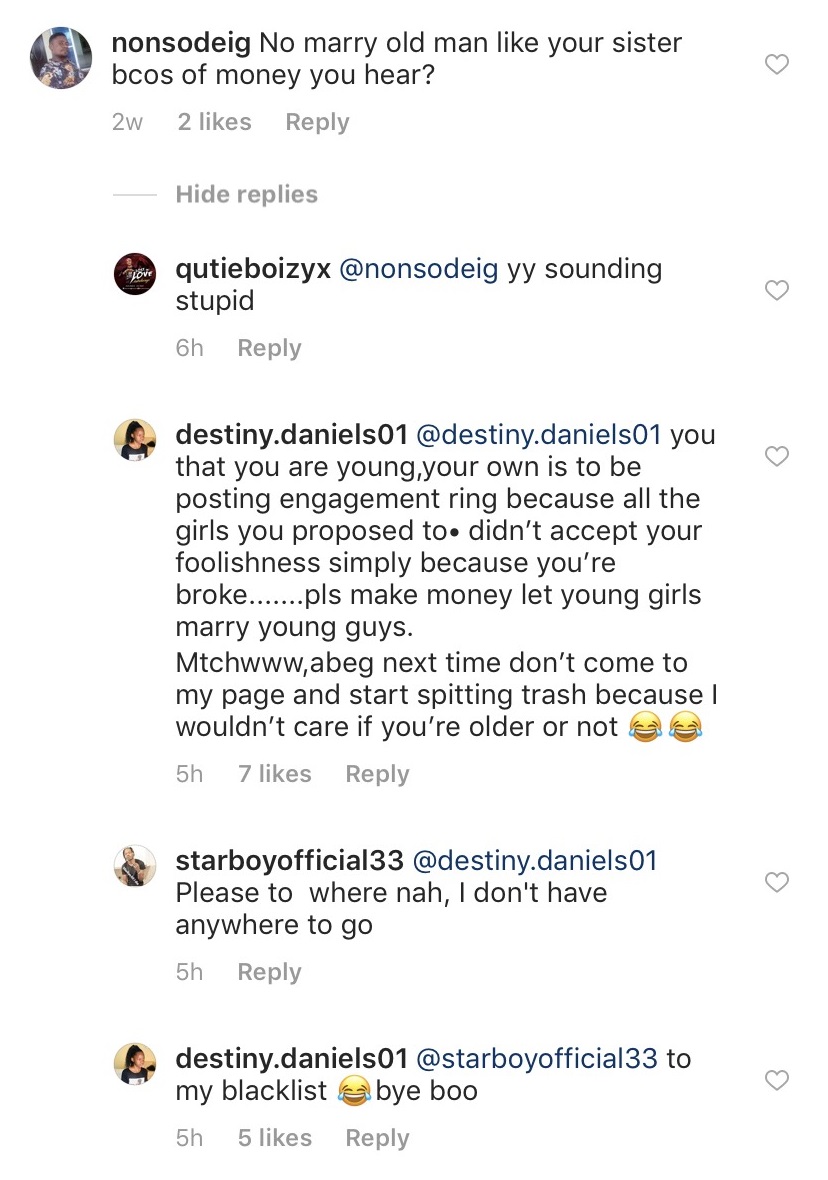The height and width of the screenshot is (1180, 828).
Task: Open username nonsodeig at top
Action: [x=181, y=44]
